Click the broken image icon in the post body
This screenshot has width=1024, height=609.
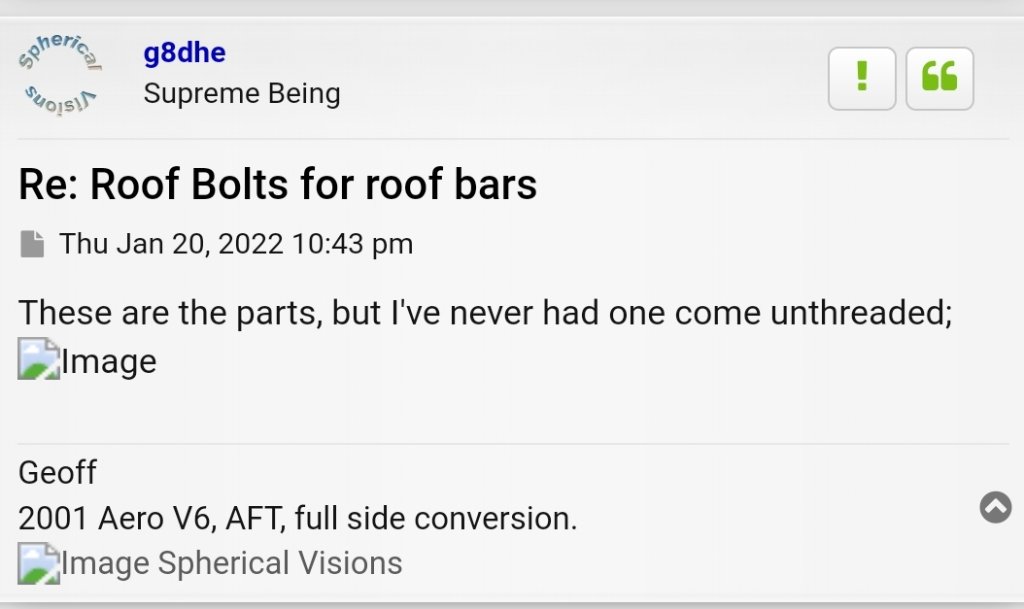tap(38, 360)
